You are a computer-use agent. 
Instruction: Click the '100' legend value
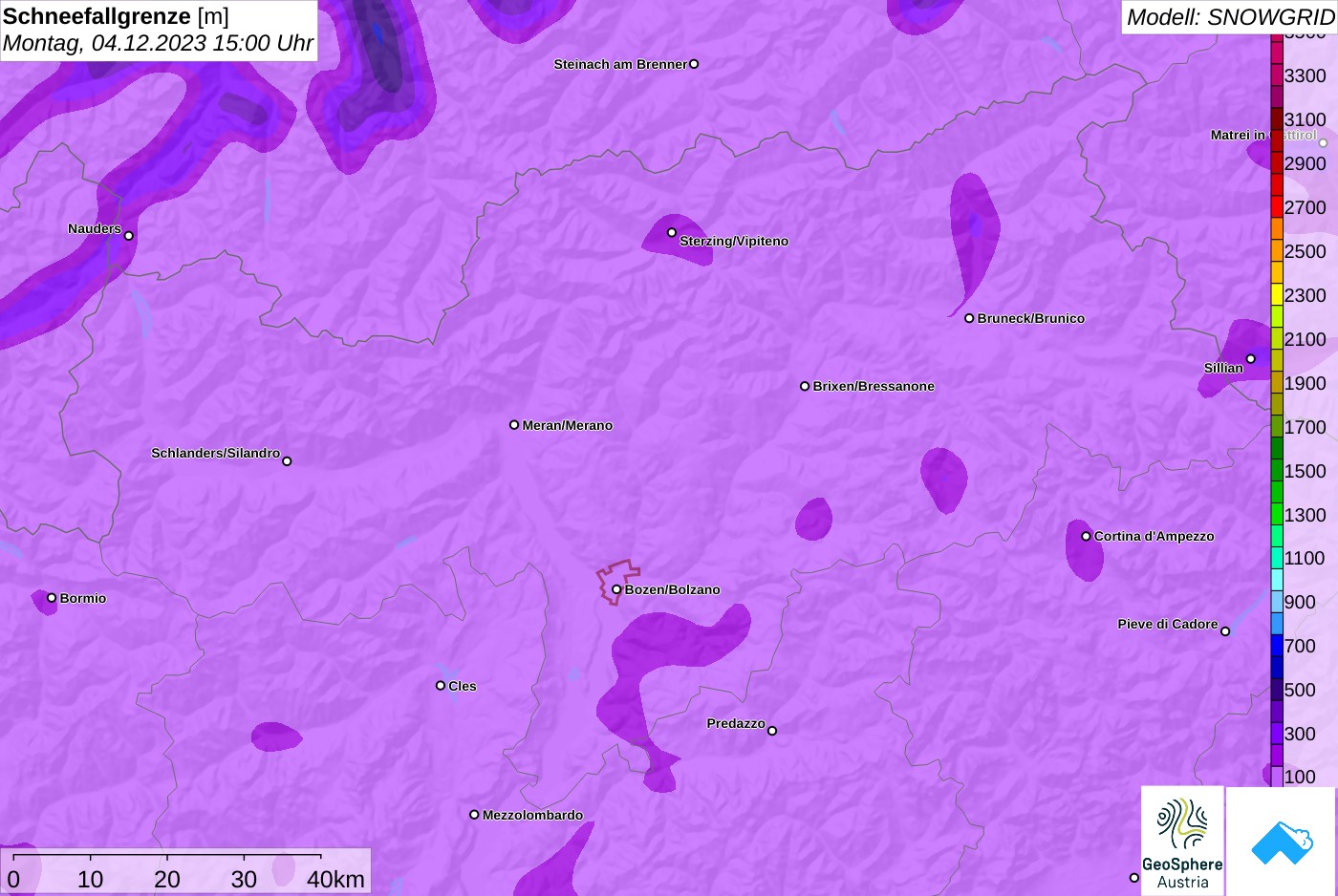tap(1300, 777)
